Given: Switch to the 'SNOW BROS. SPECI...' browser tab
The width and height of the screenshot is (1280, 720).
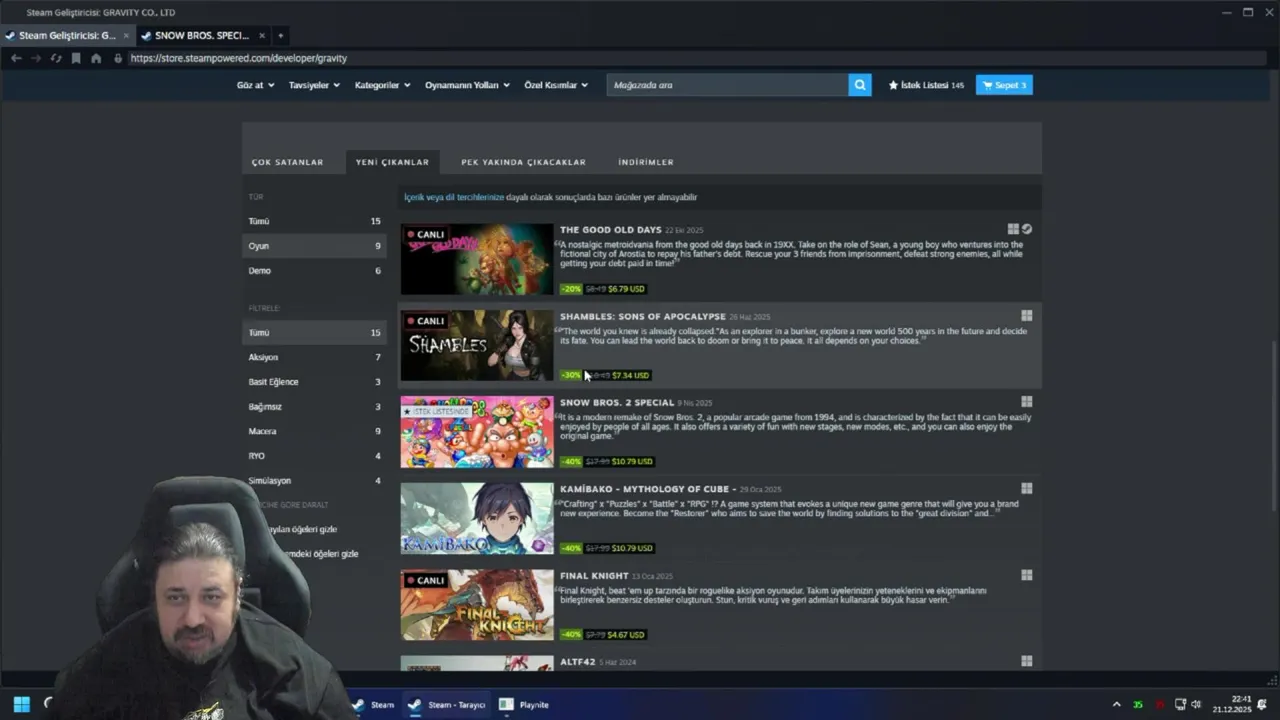Looking at the screenshot, I should pos(202,36).
